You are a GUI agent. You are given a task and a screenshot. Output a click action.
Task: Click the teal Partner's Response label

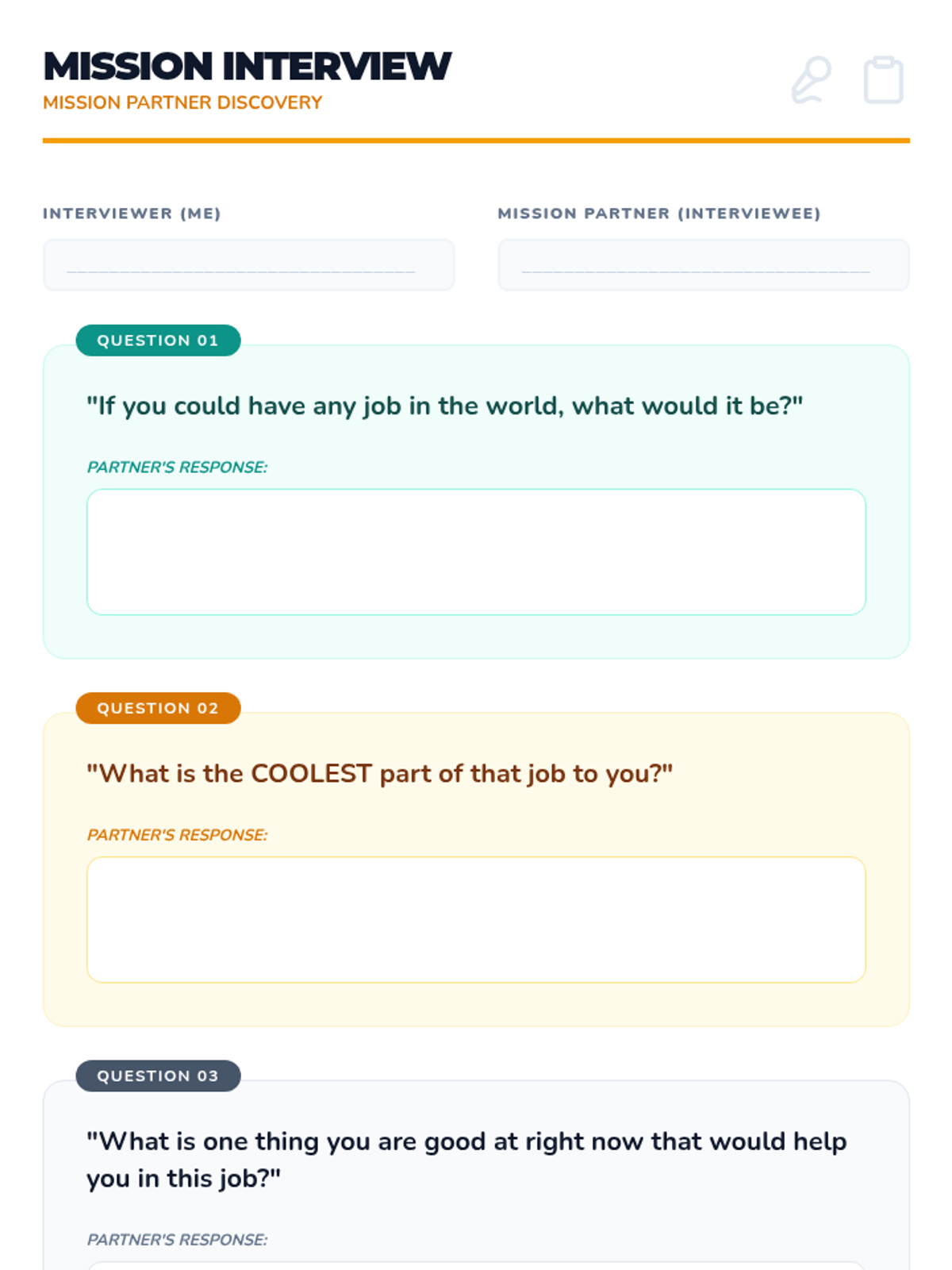click(177, 468)
